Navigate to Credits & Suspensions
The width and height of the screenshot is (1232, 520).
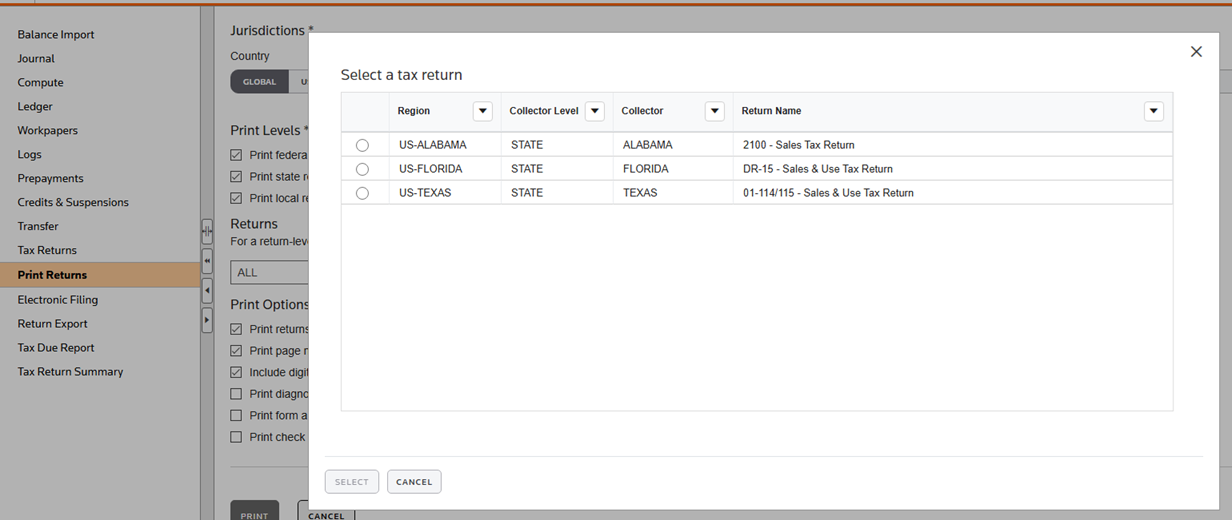pos(73,202)
